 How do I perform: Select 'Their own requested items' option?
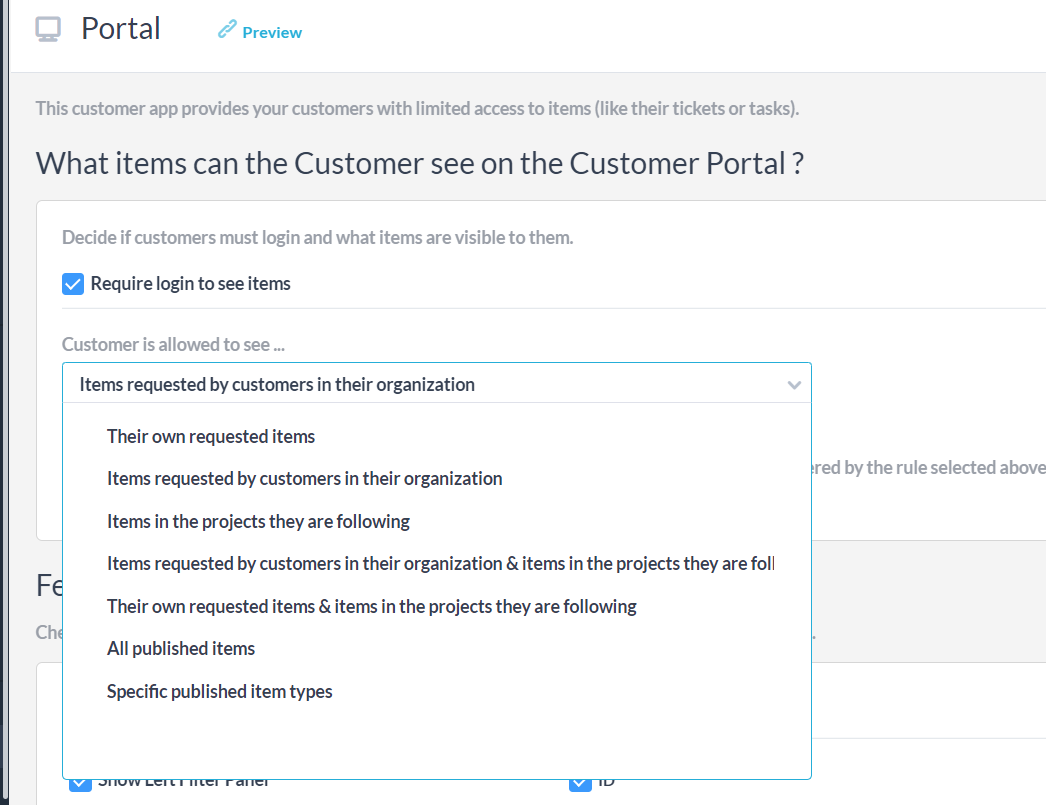click(211, 437)
